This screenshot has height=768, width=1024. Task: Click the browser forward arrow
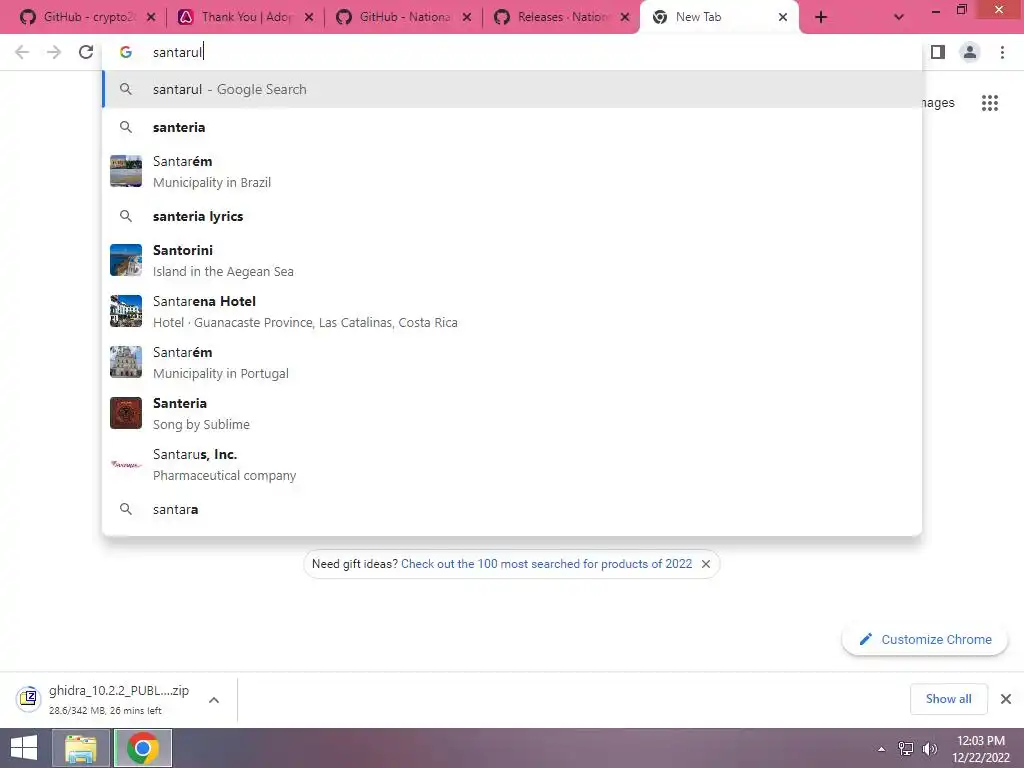tap(54, 52)
